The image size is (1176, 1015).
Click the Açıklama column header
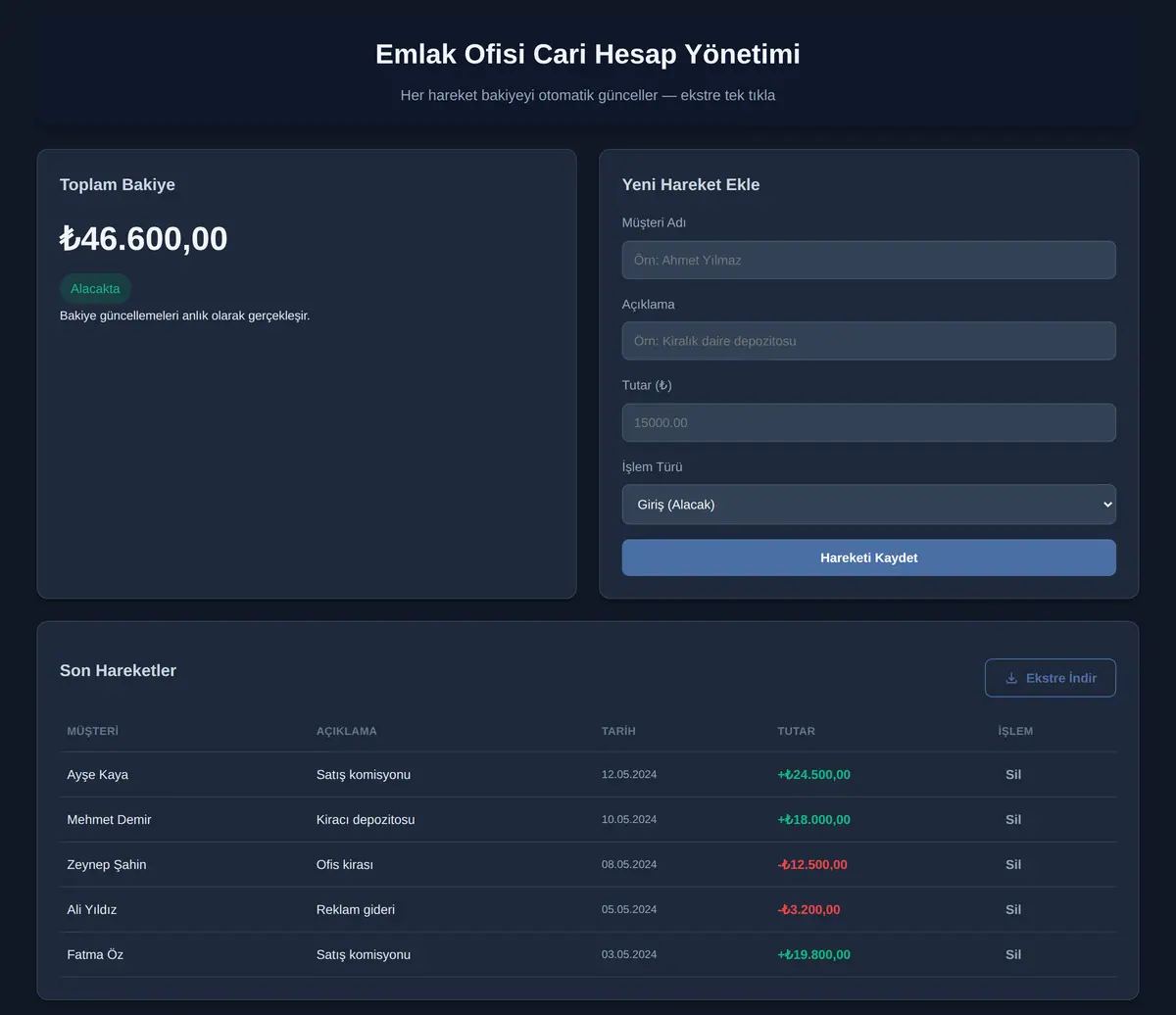click(346, 731)
